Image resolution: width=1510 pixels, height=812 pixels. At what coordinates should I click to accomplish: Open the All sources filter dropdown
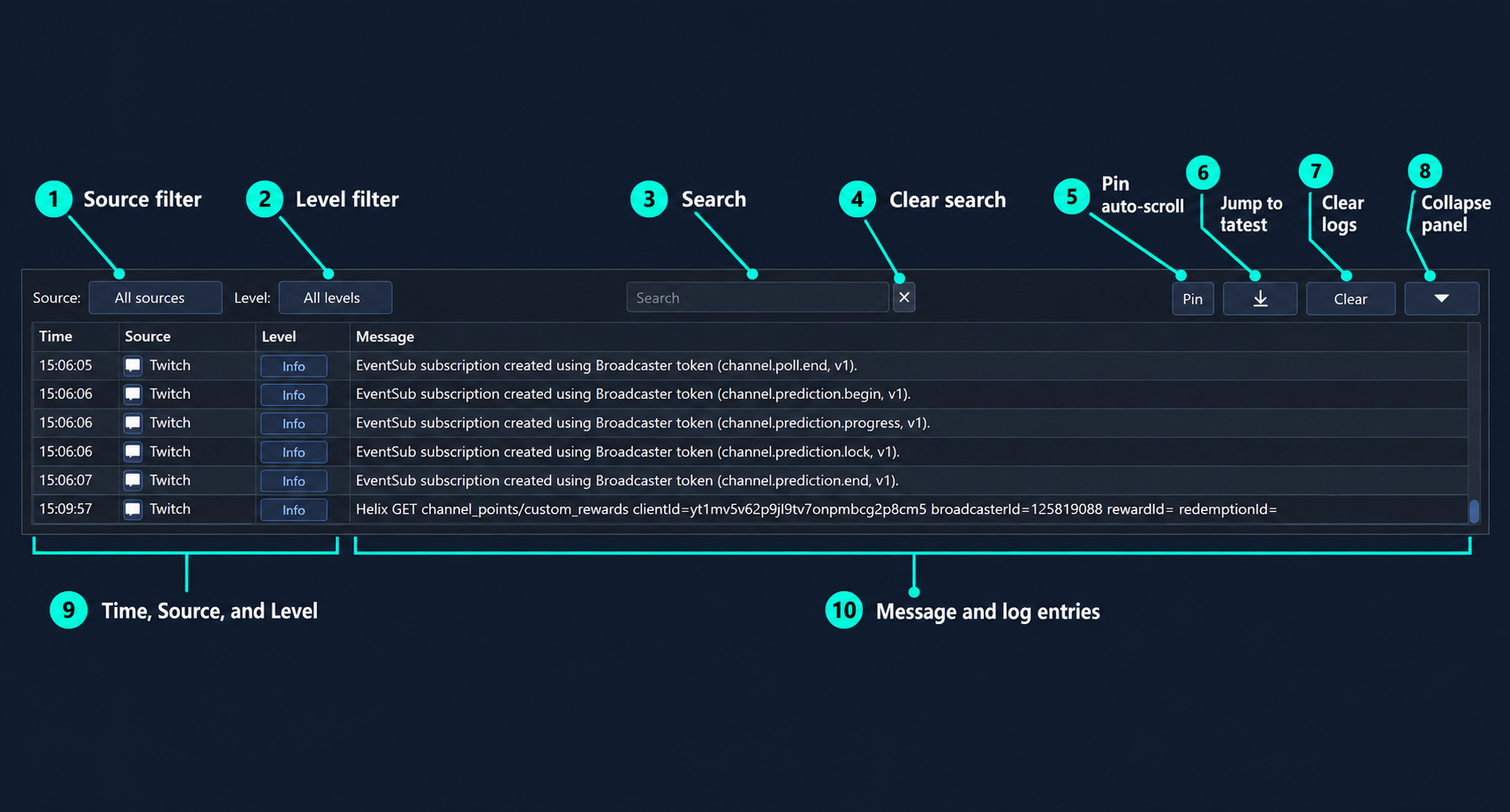155,297
